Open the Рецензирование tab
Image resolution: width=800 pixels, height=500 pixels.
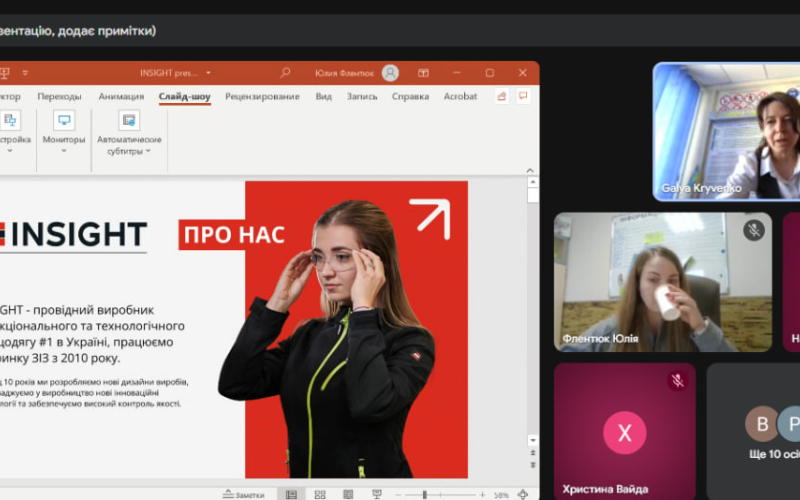tap(262, 96)
